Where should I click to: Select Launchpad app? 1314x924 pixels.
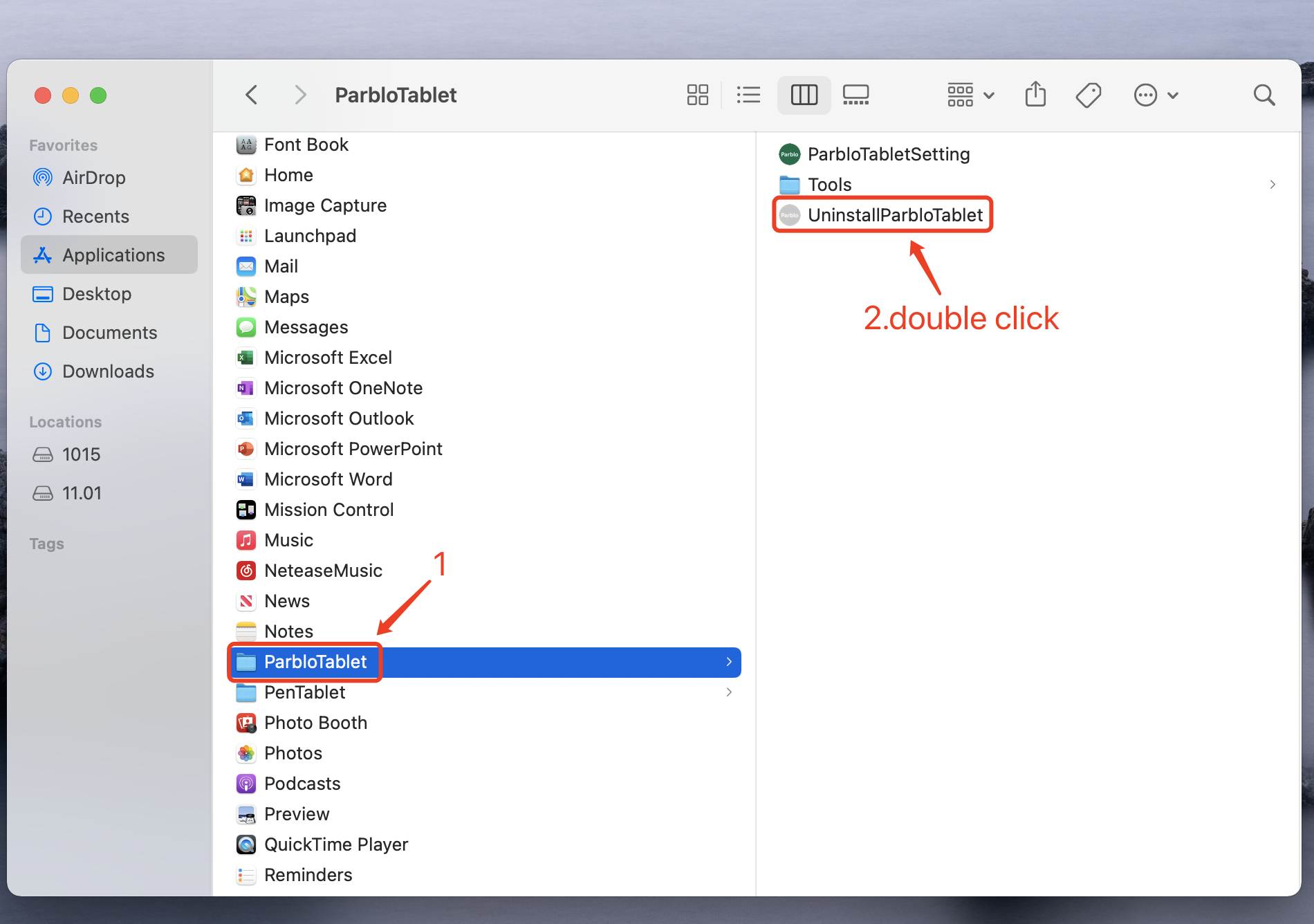[x=485, y=236]
